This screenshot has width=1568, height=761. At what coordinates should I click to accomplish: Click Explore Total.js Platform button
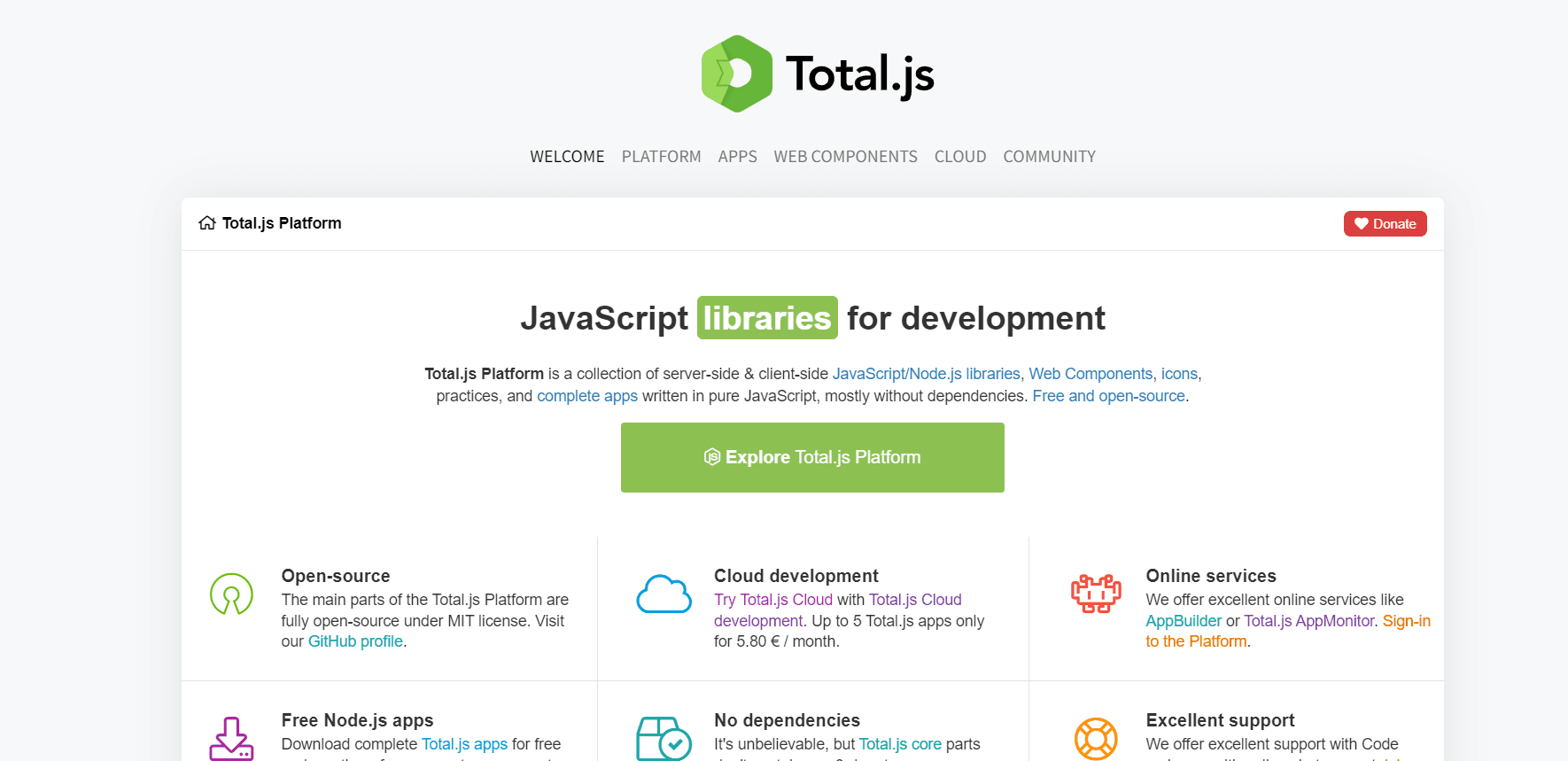[x=812, y=457]
